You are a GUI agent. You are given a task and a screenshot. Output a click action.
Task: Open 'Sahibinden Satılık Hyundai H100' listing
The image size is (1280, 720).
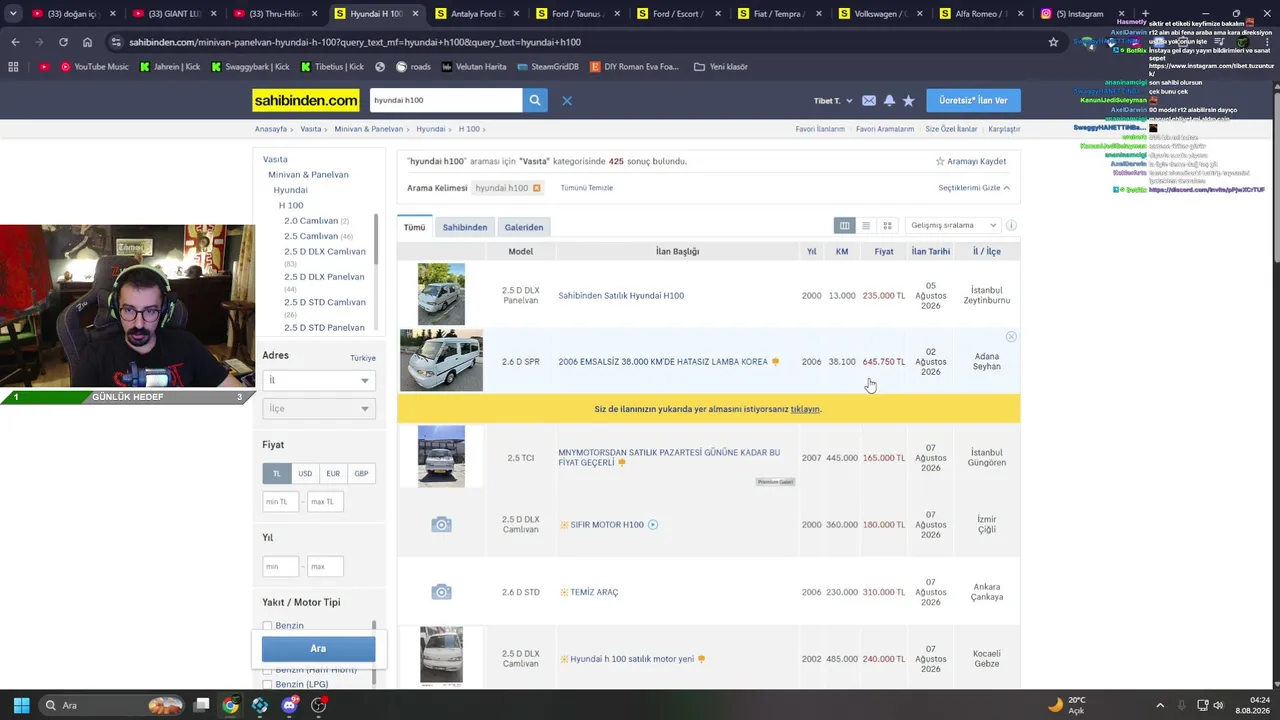pos(621,296)
